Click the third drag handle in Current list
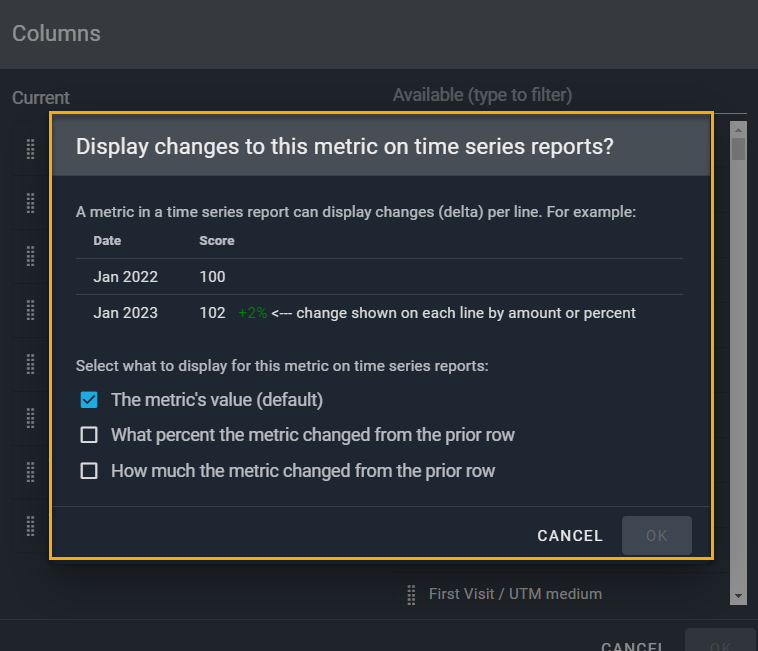Screen dimensions: 758x651 [30, 256]
